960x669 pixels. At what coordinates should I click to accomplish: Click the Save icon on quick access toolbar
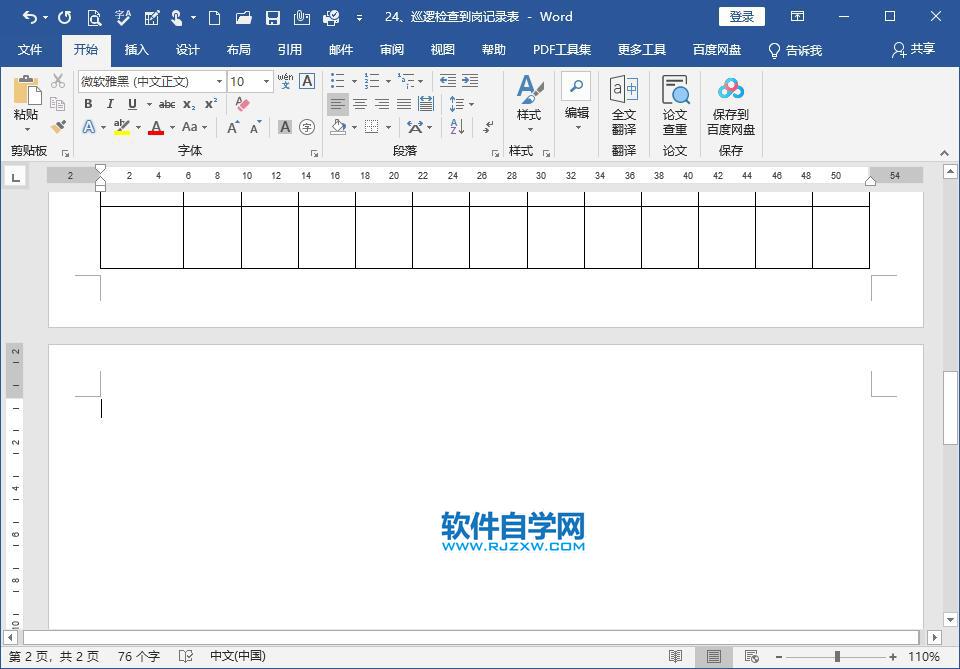(x=273, y=17)
